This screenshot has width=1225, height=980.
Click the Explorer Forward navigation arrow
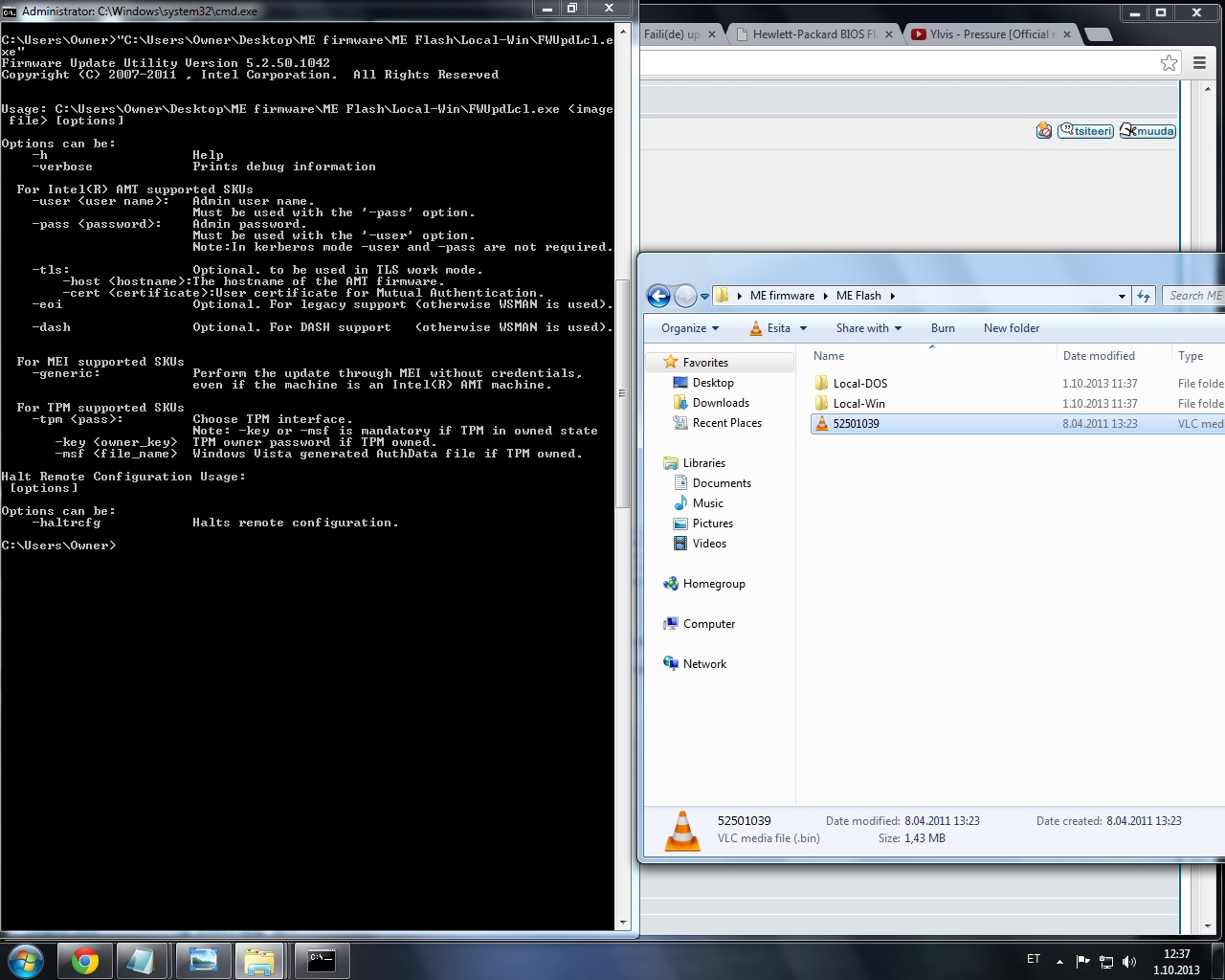(685, 297)
